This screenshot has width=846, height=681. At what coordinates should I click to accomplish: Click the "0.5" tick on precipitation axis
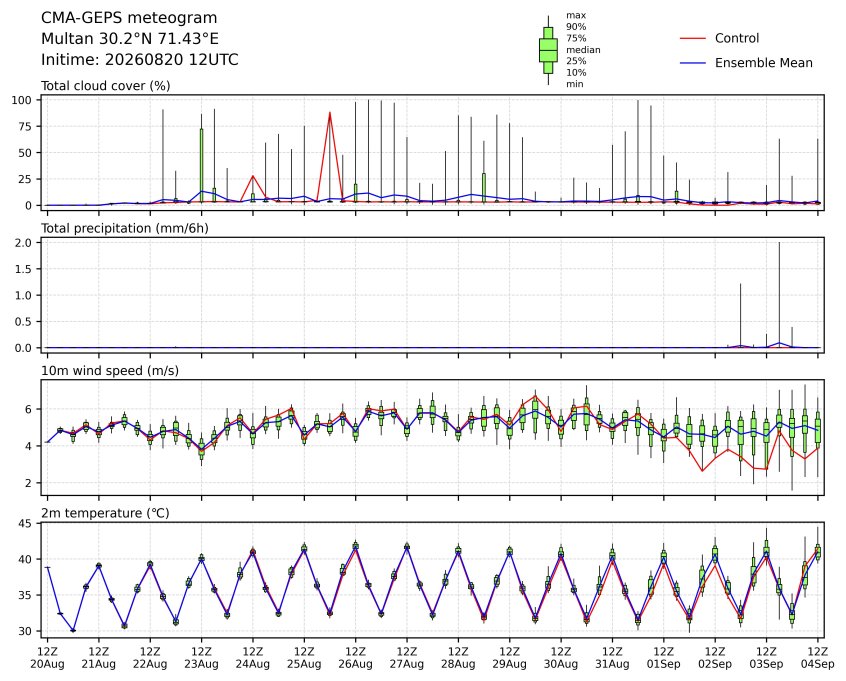click(24, 322)
